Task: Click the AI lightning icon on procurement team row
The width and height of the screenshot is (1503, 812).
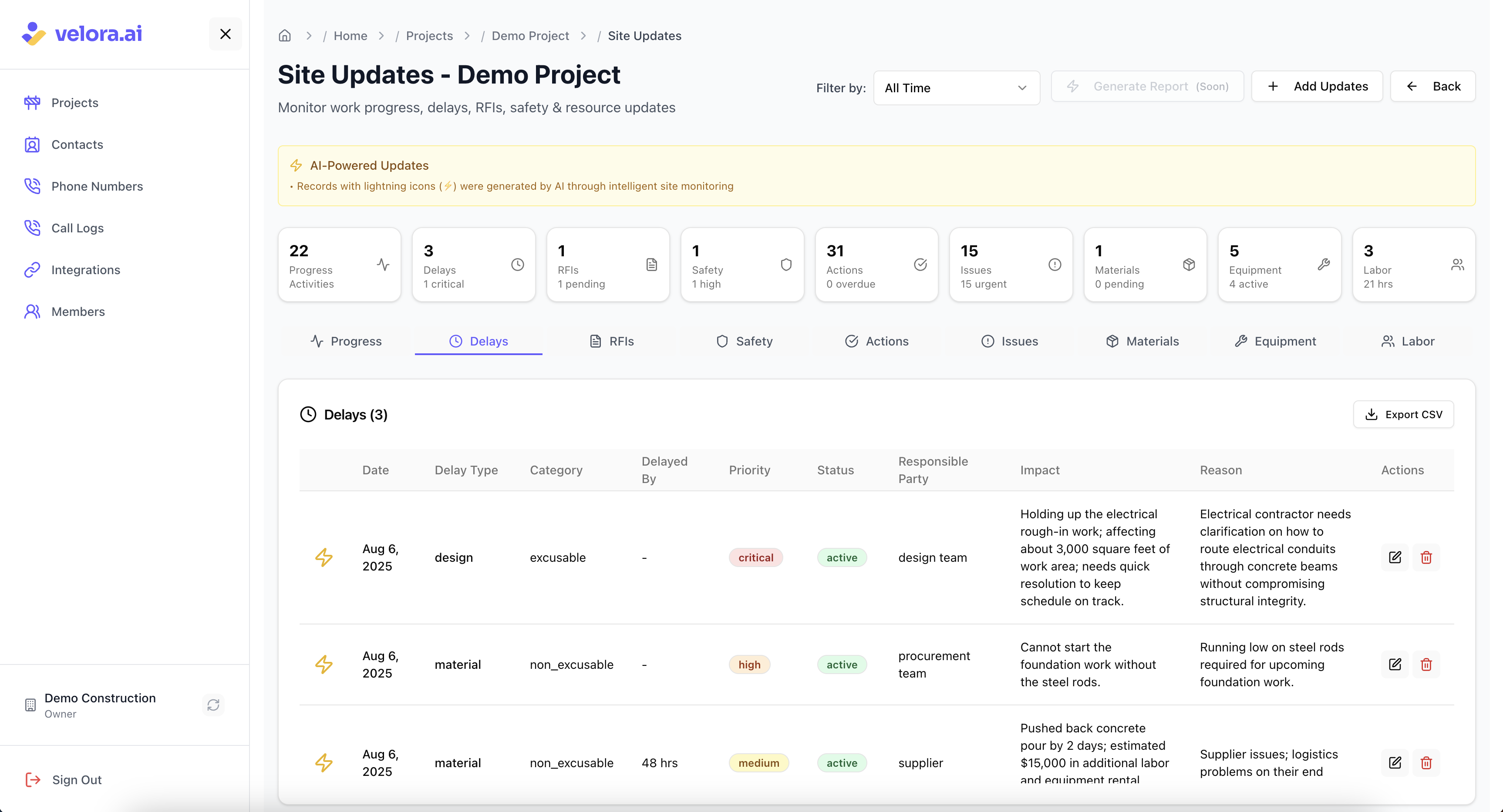Action: click(x=324, y=664)
